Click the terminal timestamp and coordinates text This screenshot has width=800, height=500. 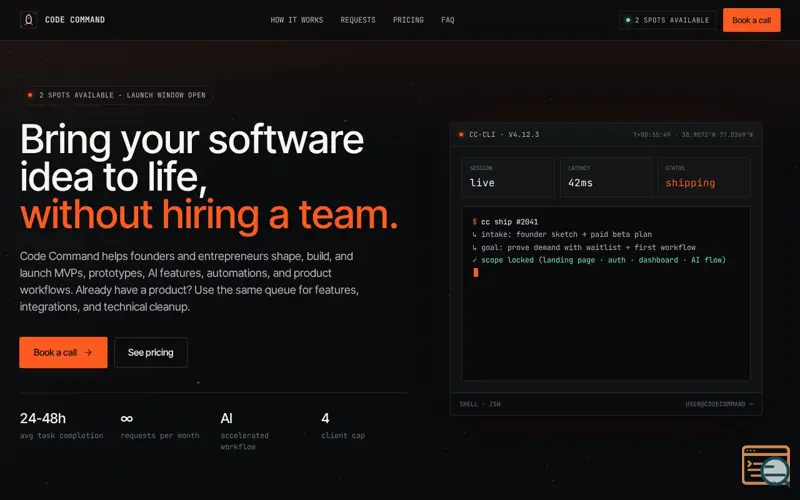coord(693,135)
